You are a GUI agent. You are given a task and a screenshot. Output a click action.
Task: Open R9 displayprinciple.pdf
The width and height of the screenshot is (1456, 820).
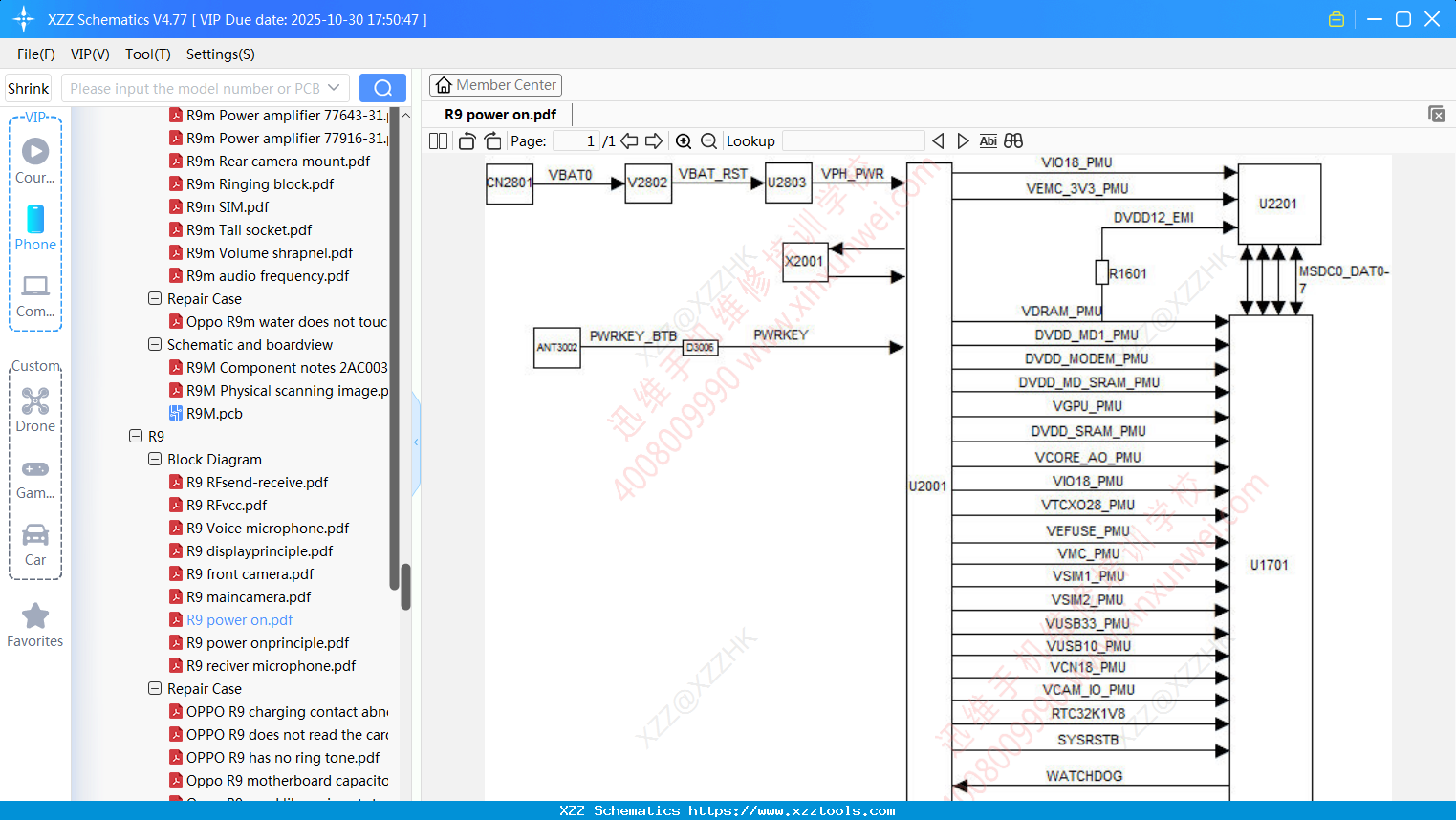260,550
